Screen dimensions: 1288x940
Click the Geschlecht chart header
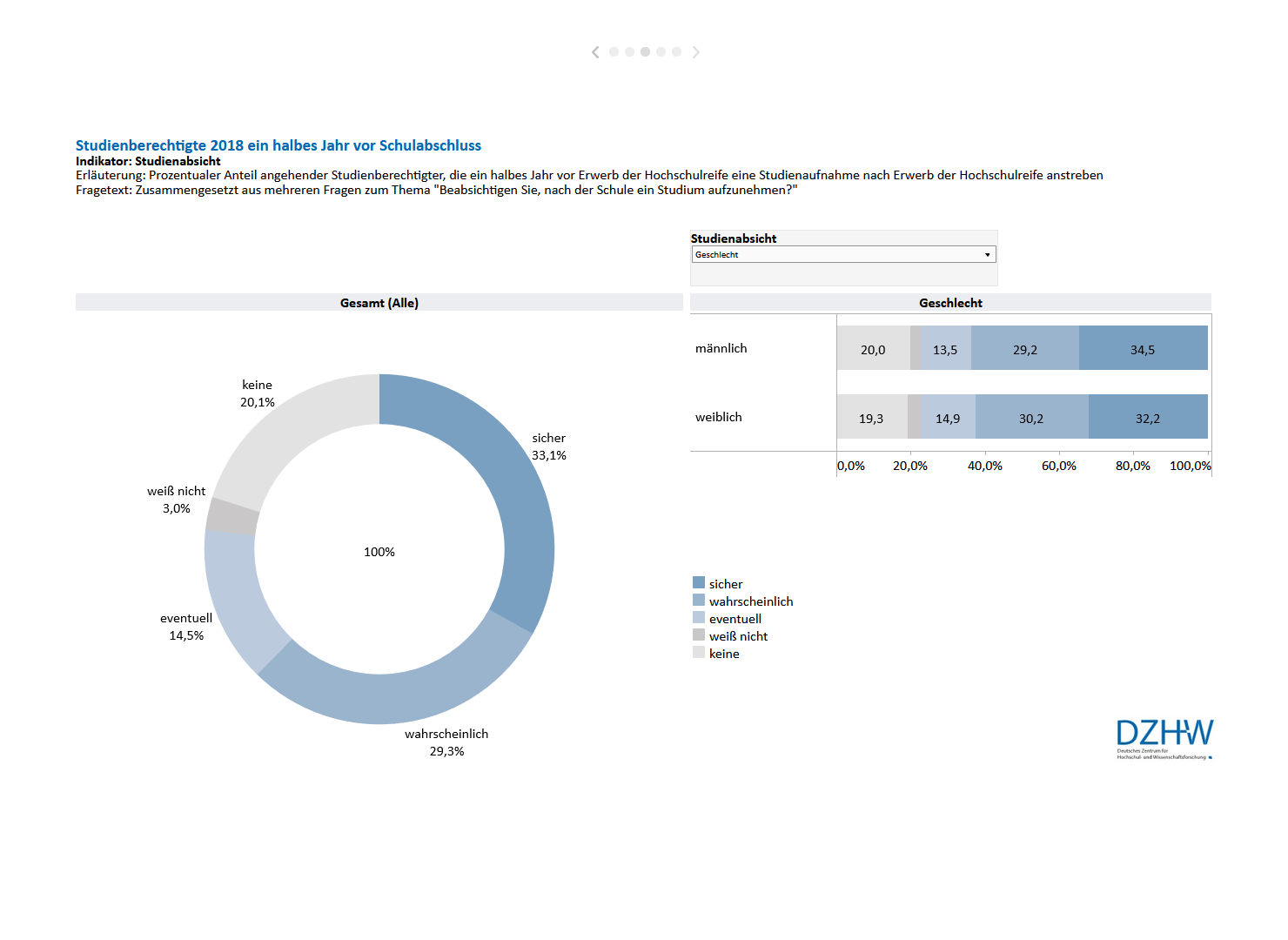tap(950, 303)
